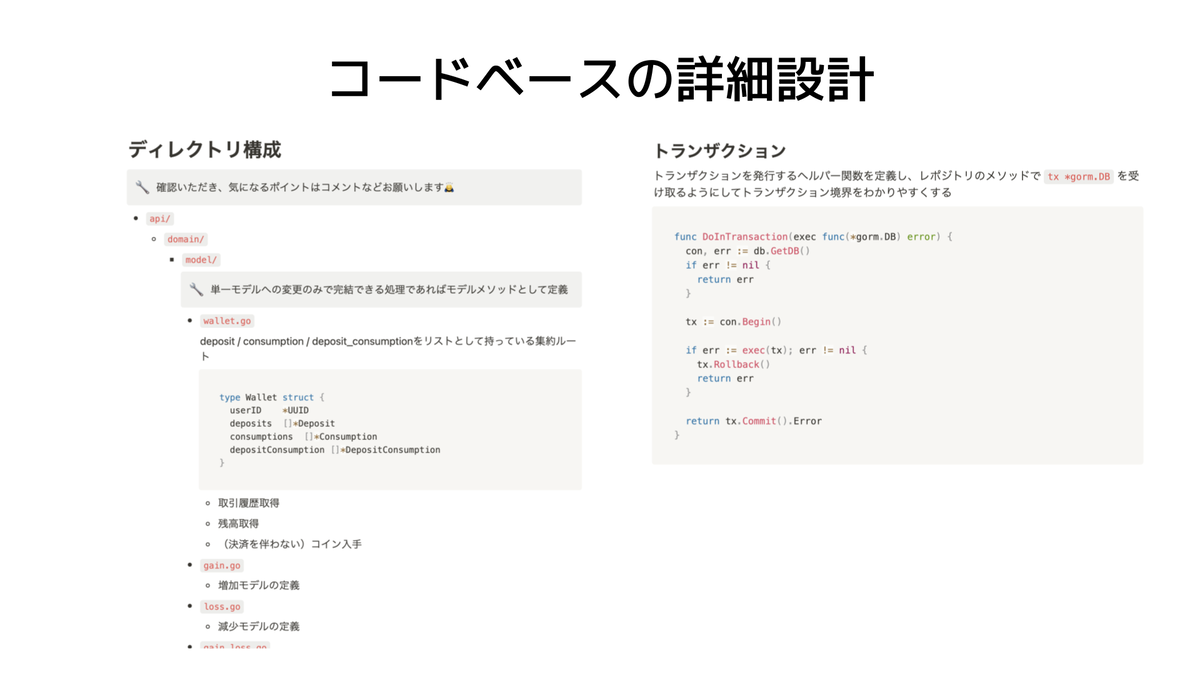Click the トランザクション heading
This screenshot has width=1200, height=675.
(719, 151)
